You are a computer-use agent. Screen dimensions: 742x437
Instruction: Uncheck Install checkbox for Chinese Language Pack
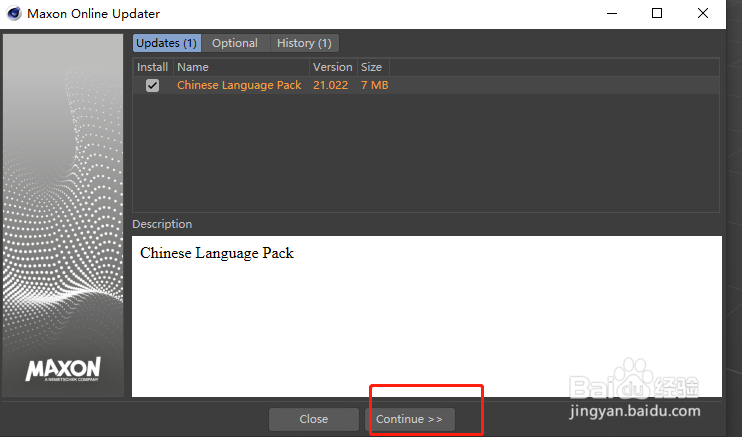tap(152, 85)
